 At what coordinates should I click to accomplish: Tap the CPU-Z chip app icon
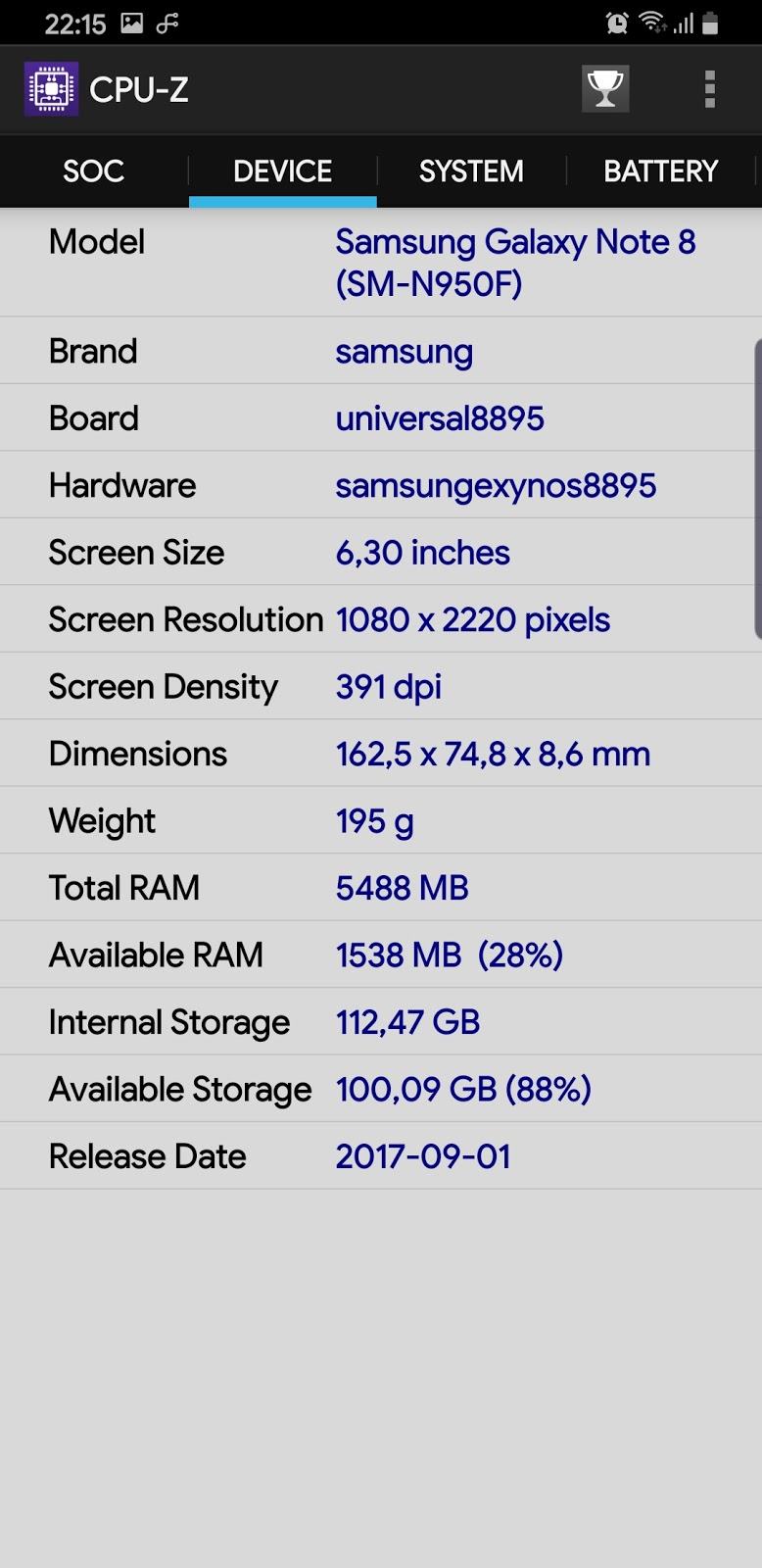[51, 89]
